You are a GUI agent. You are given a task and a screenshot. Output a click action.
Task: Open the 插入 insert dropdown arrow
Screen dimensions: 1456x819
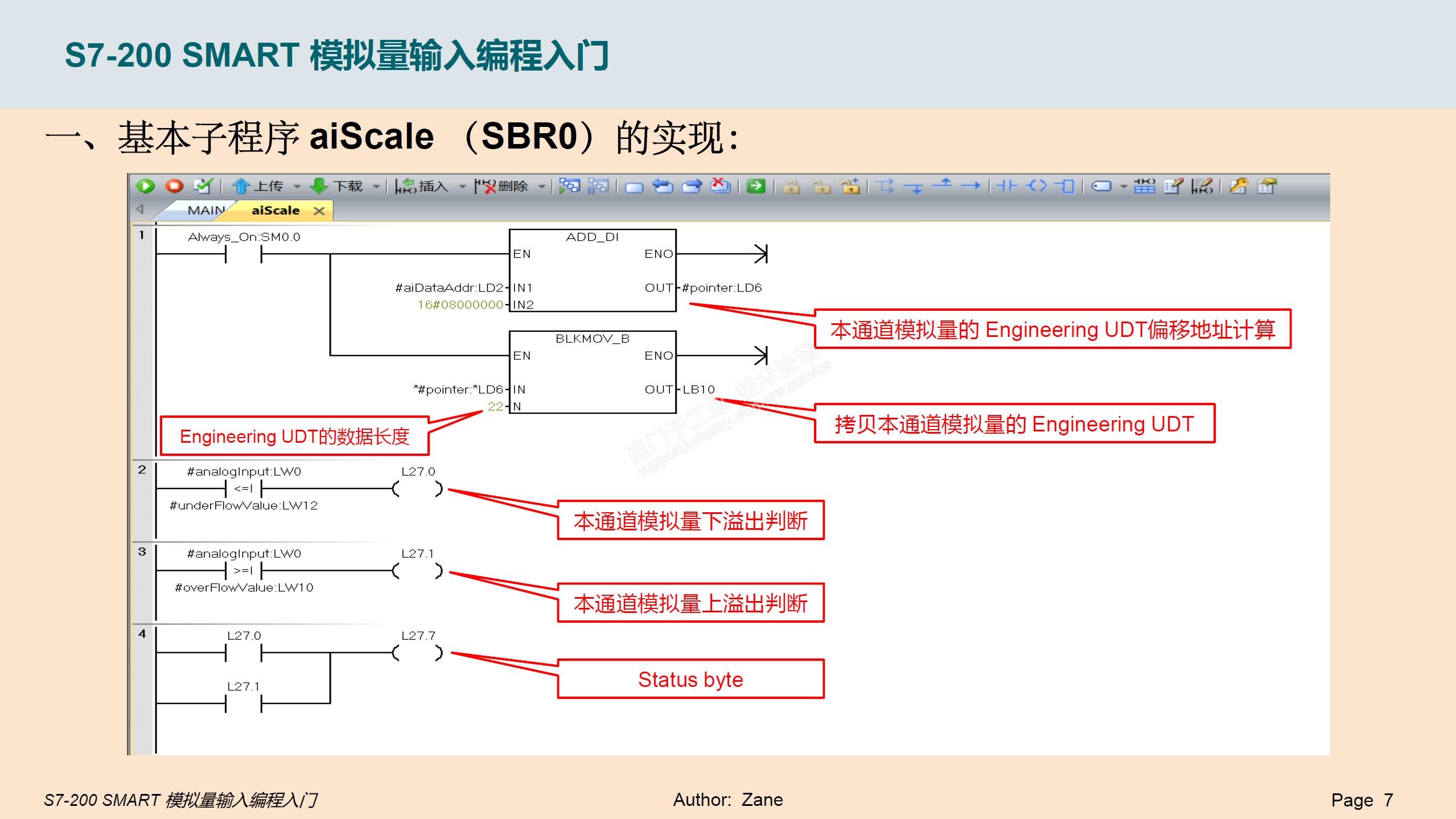(462, 187)
